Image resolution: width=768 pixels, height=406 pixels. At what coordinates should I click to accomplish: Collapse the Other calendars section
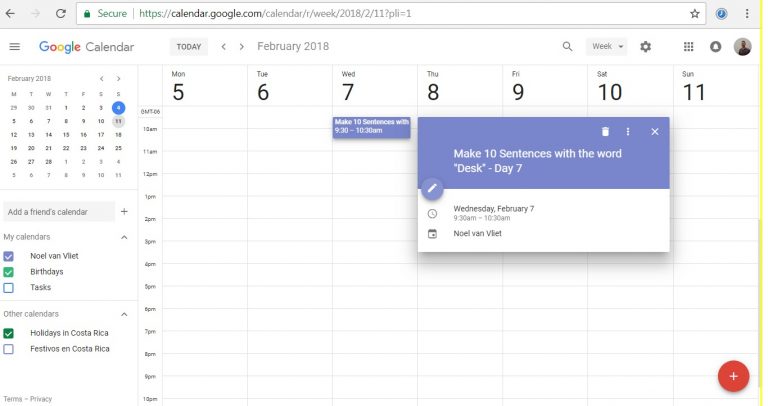[x=124, y=314]
